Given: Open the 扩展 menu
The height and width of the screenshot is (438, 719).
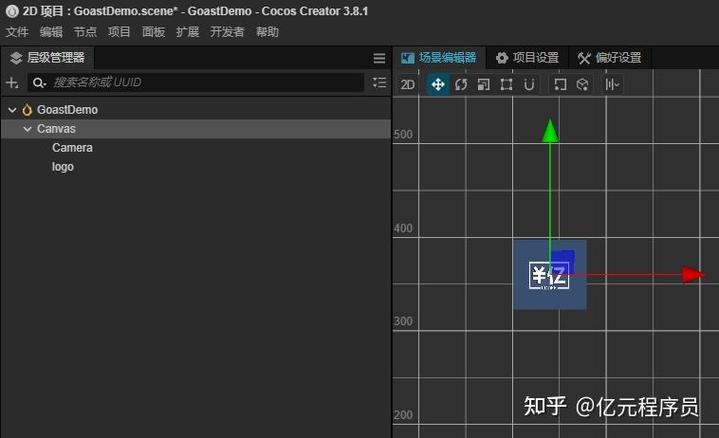Looking at the screenshot, I should tap(188, 32).
